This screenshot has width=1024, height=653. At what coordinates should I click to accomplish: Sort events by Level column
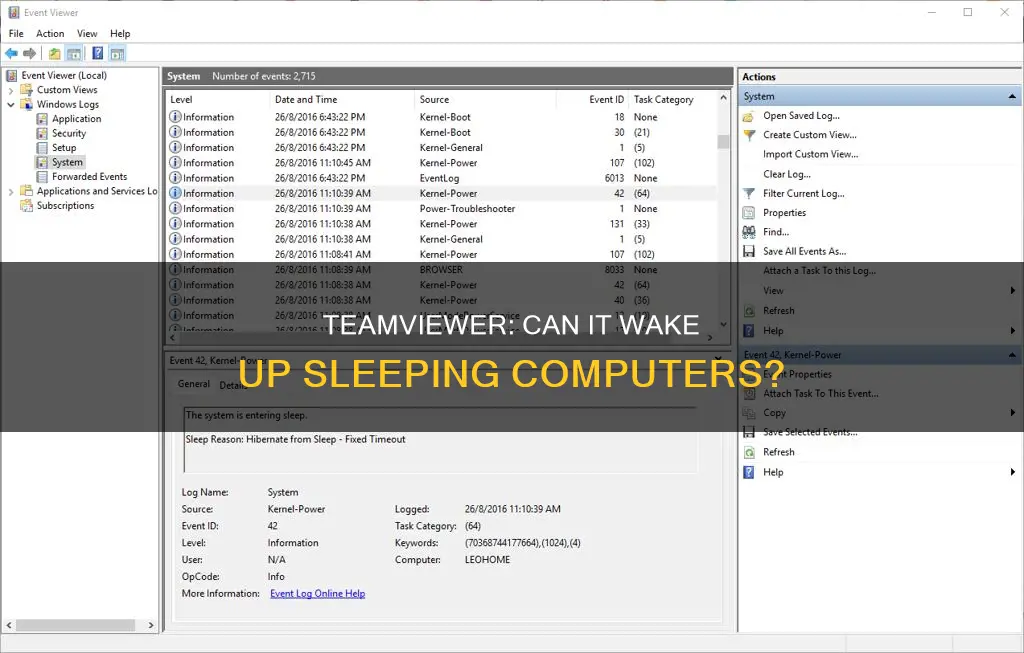[218, 99]
